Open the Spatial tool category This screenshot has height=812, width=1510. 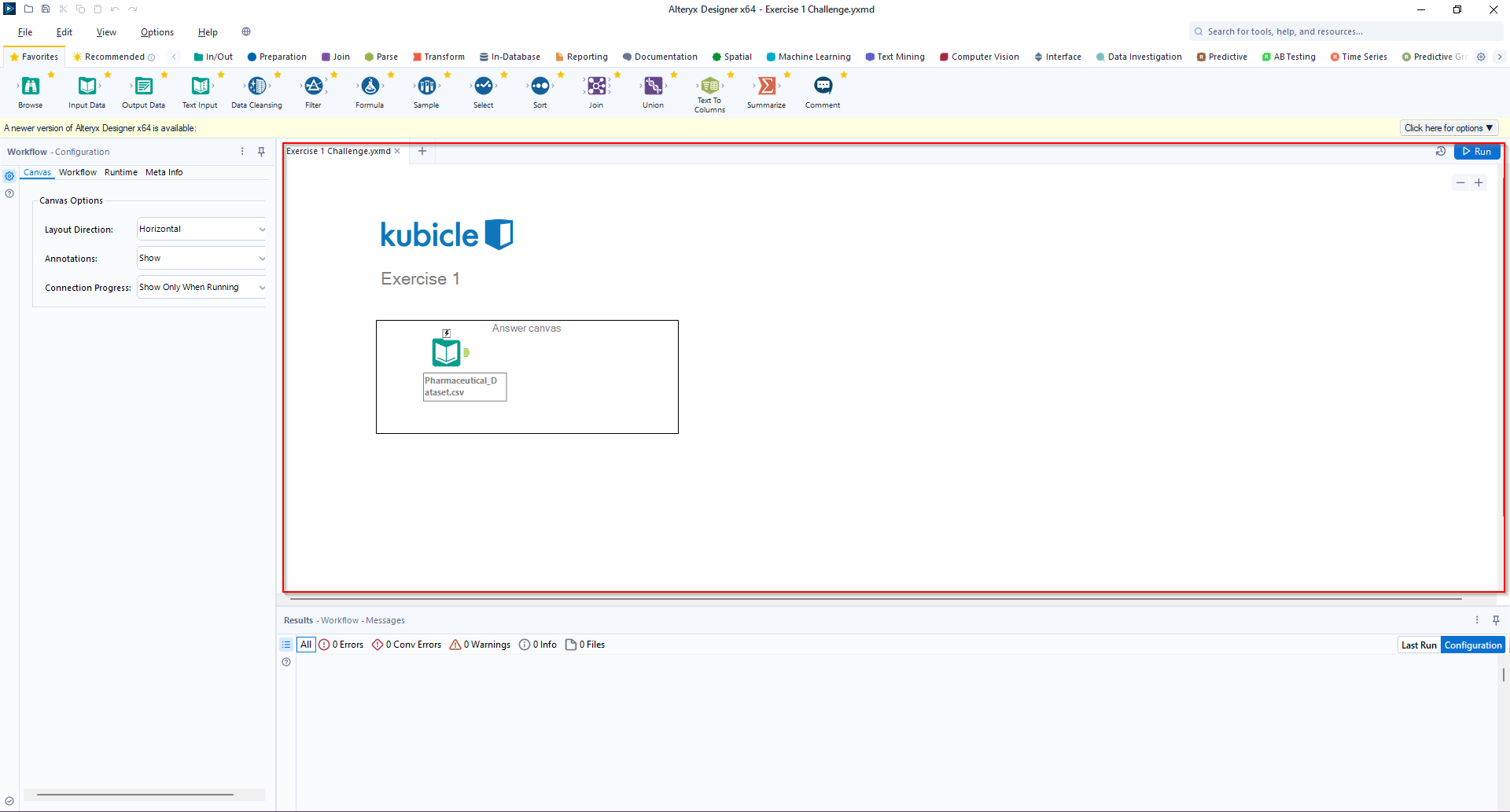coord(731,57)
